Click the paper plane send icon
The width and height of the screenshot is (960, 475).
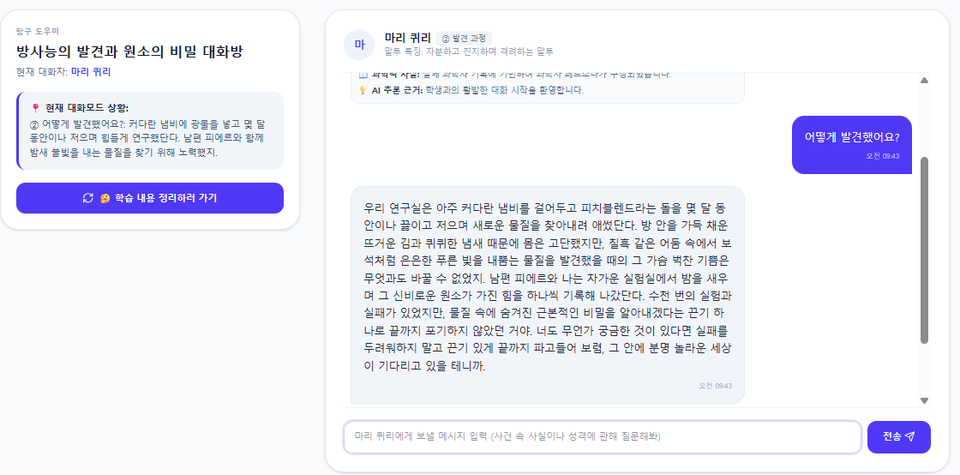(910, 436)
